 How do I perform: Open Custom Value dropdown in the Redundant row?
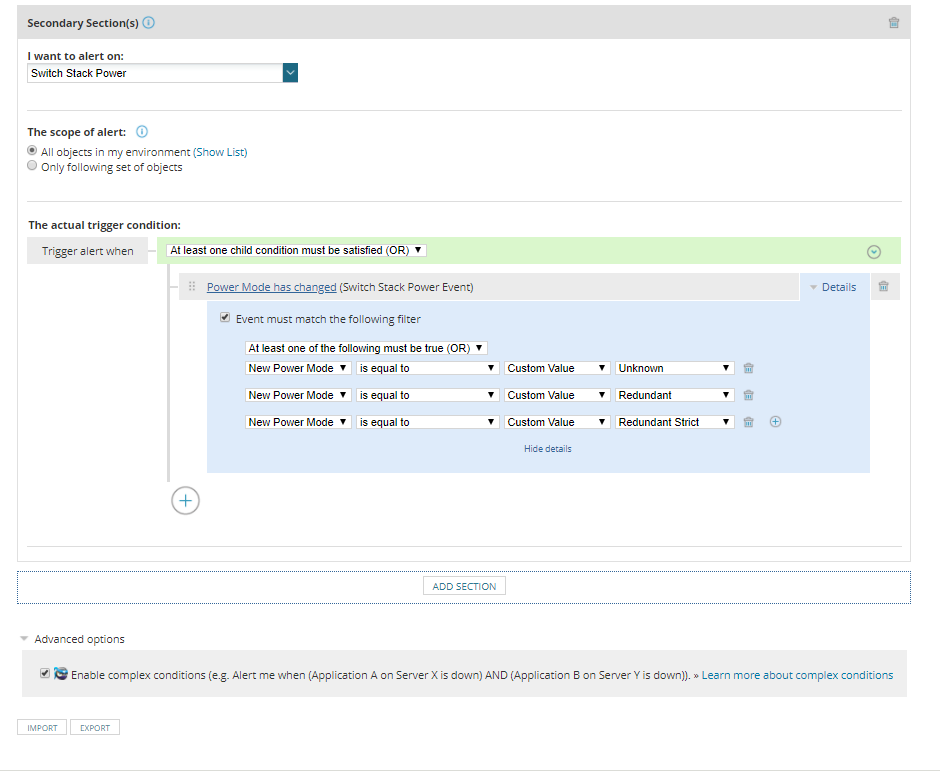[x=557, y=395]
